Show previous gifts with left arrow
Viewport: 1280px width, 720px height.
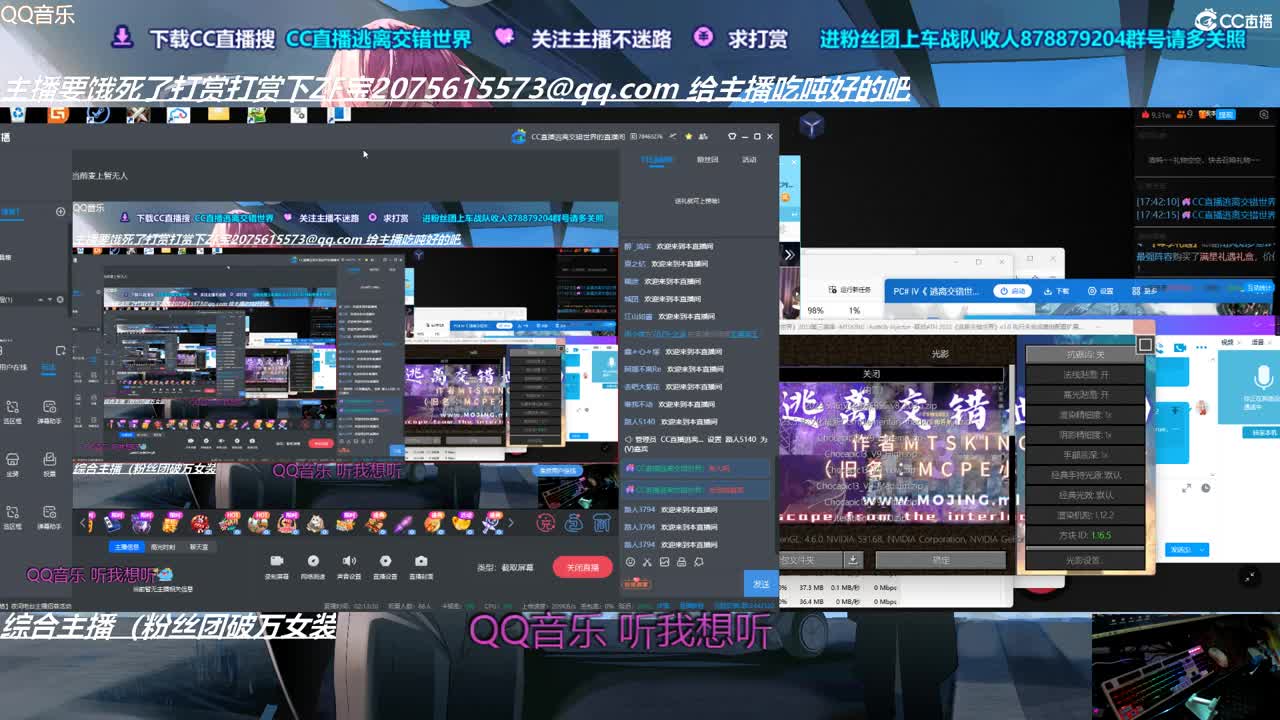tap(83, 522)
